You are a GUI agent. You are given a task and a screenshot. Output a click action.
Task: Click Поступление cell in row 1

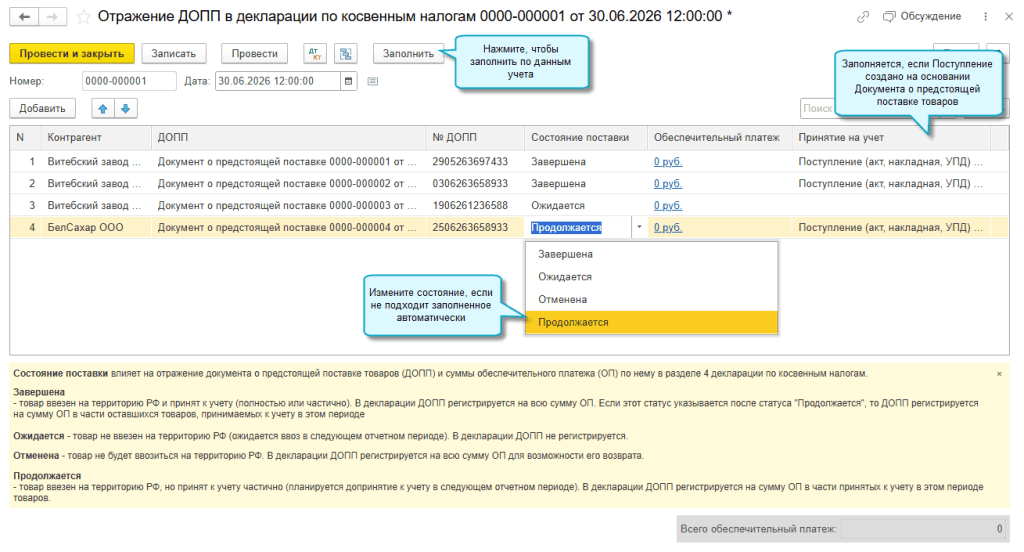tap(891, 161)
